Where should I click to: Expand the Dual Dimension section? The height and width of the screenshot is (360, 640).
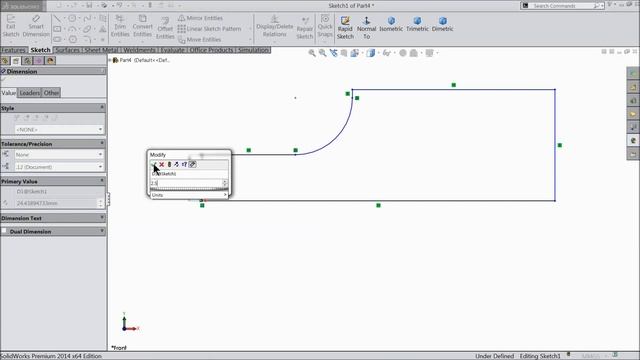point(102,231)
